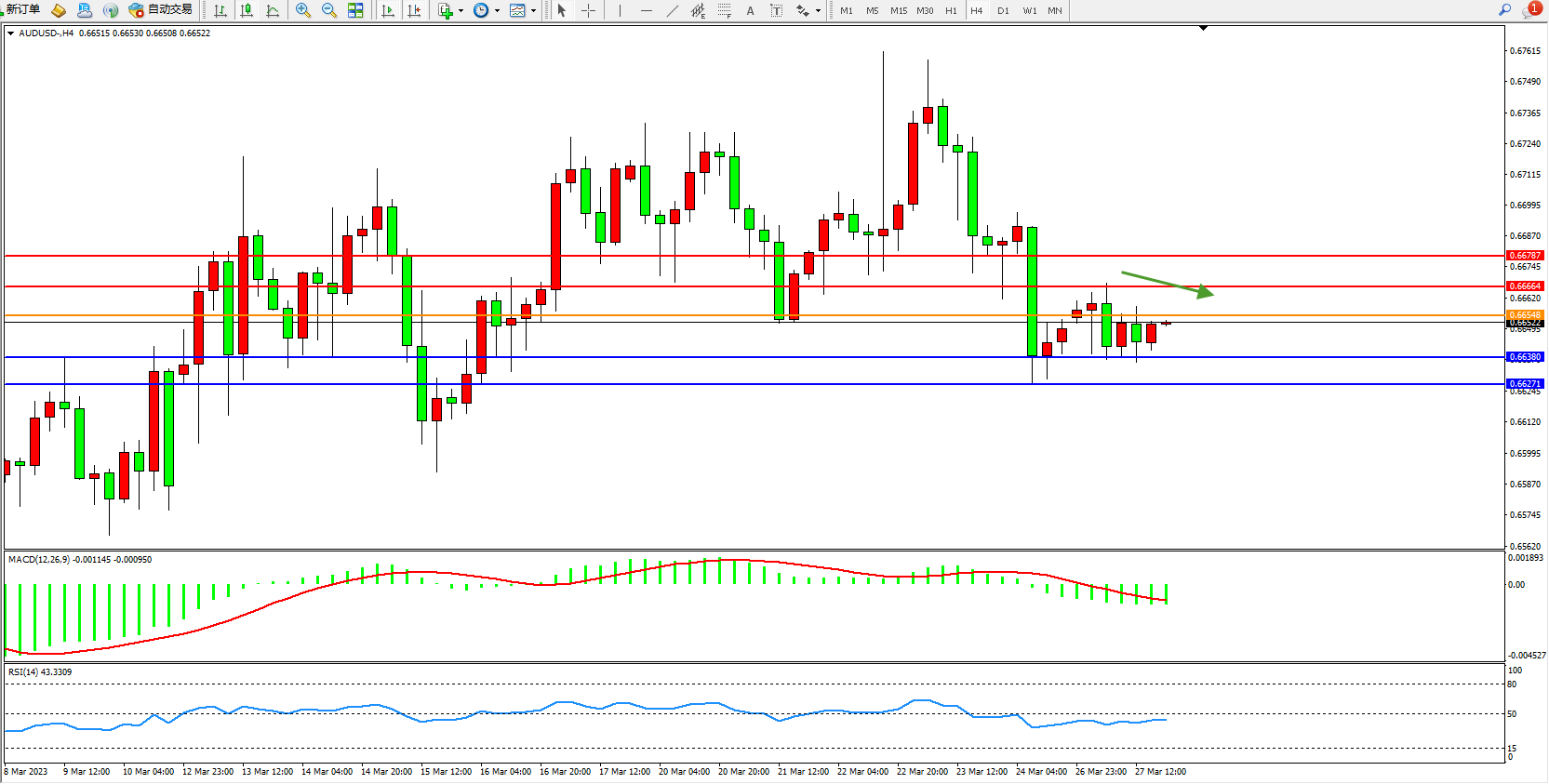The image size is (1549, 784).
Task: Switch to the M15 timeframe
Action: click(x=898, y=11)
